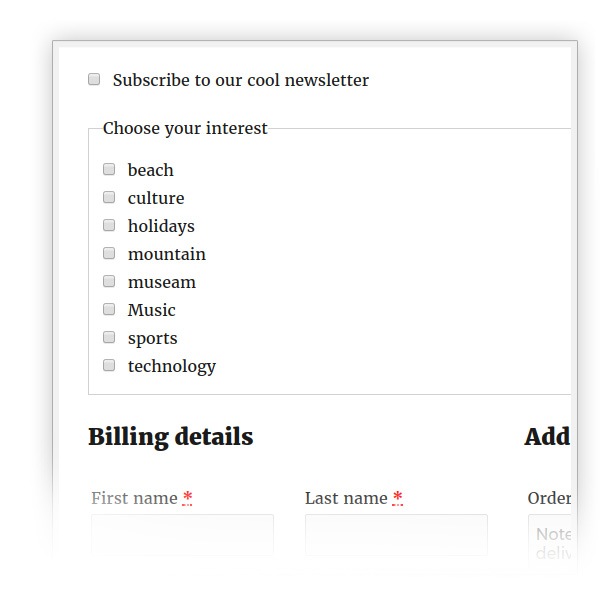Image resolution: width=600 pixels, height=591 pixels.
Task: Mark the museam checkbox
Action: (x=109, y=281)
